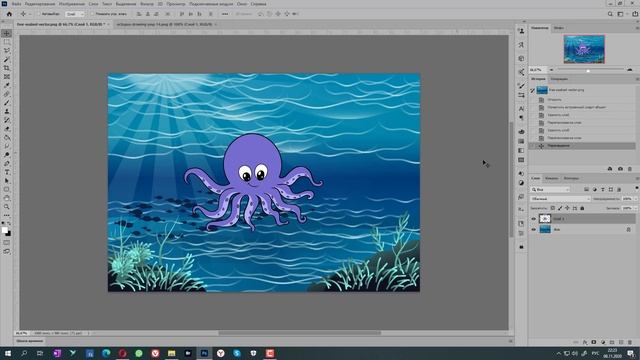Create a new group folder in Layers

coord(612,342)
